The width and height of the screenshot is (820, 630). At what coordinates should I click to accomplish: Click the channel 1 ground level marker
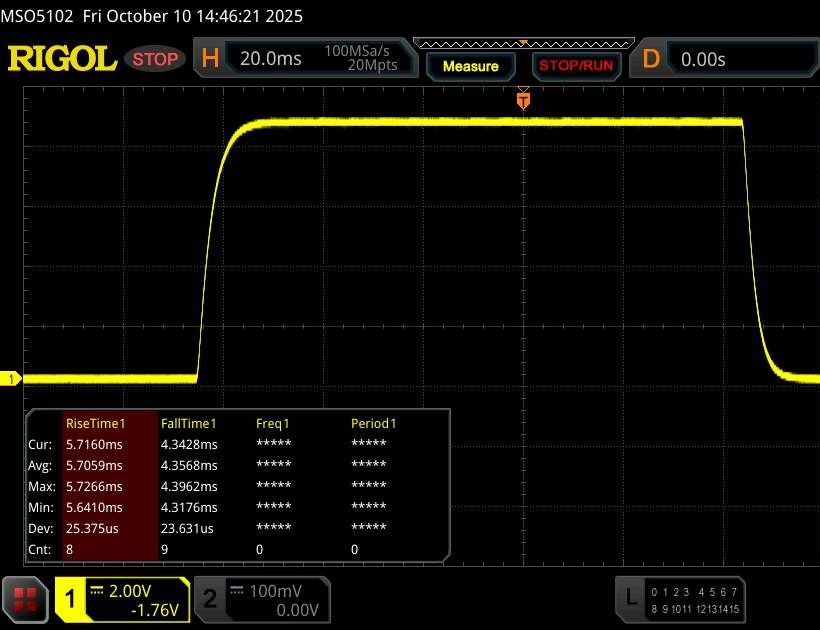[x=12, y=378]
